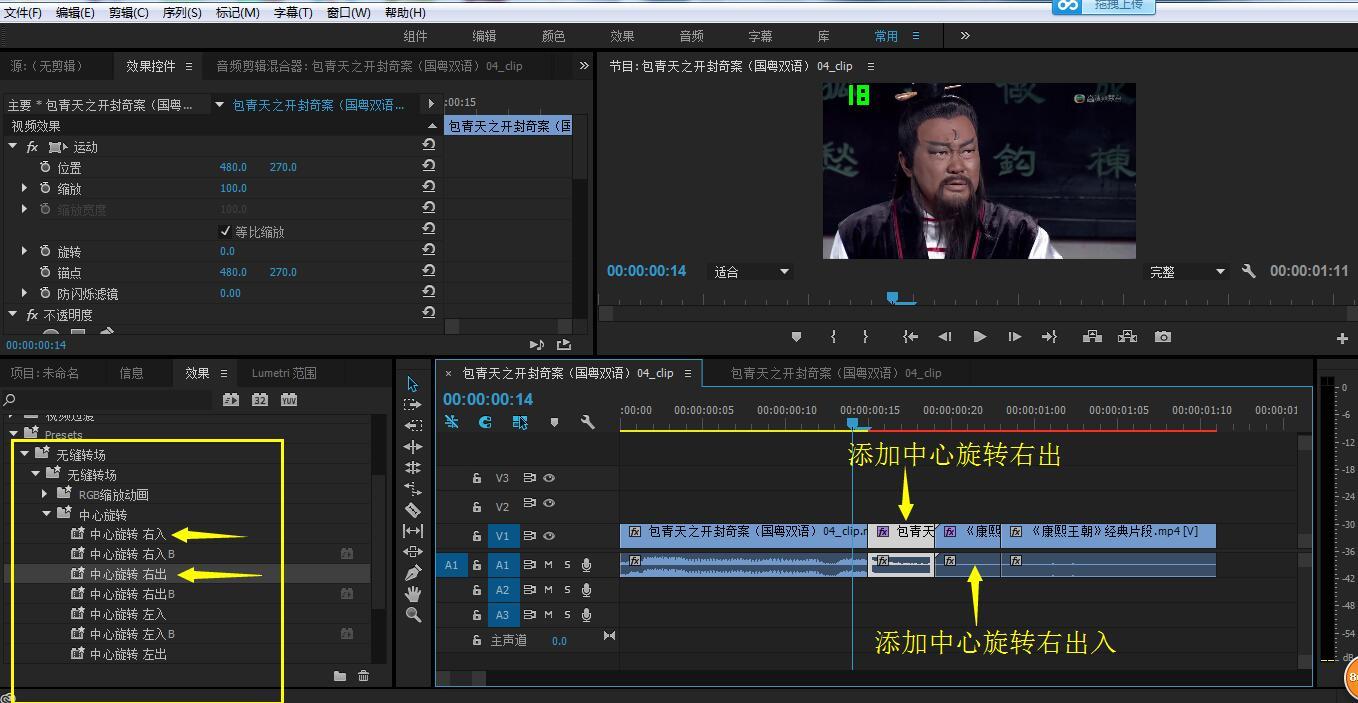Click the new custom bin folder icon

pos(340,676)
